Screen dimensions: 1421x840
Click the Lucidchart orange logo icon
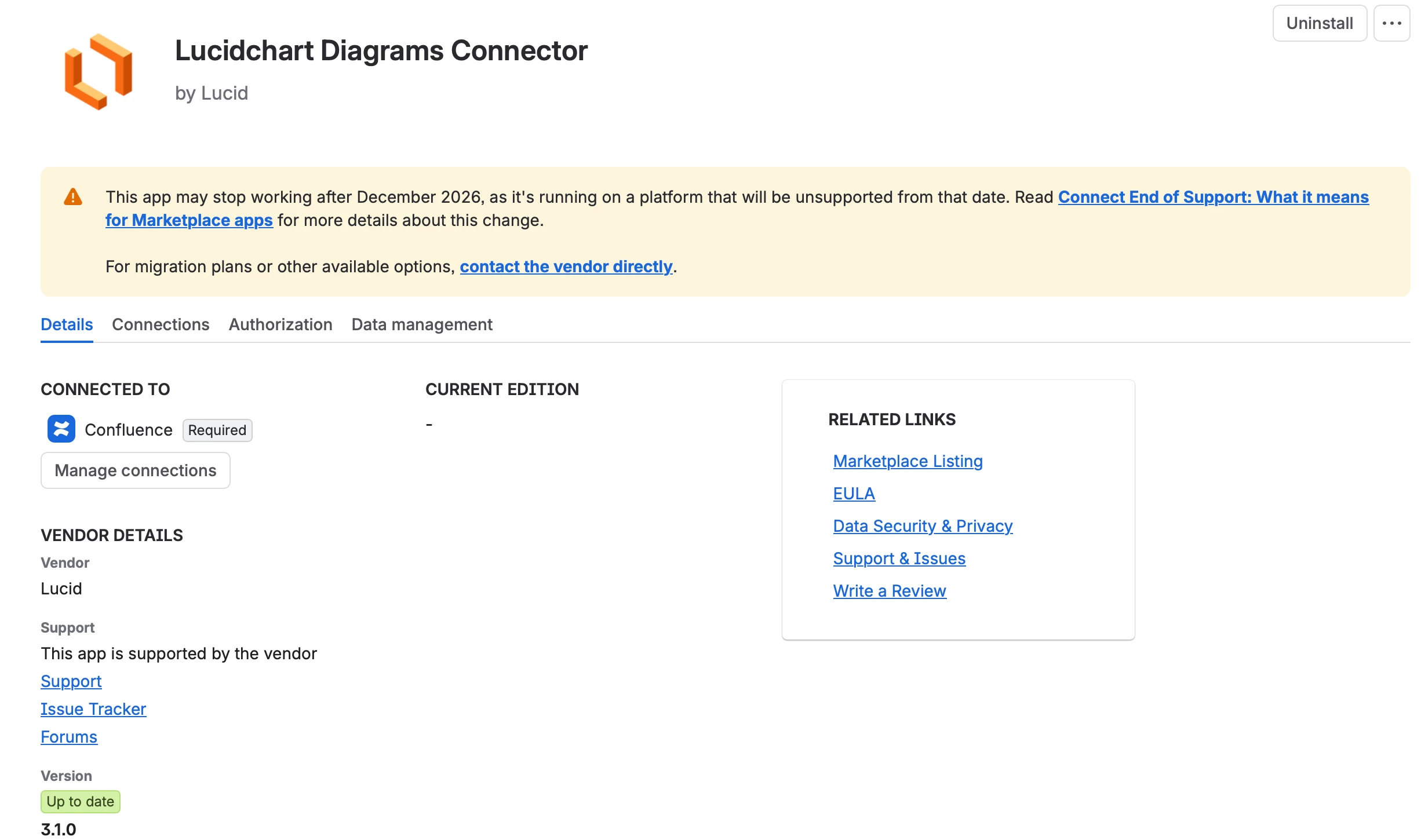(x=99, y=72)
